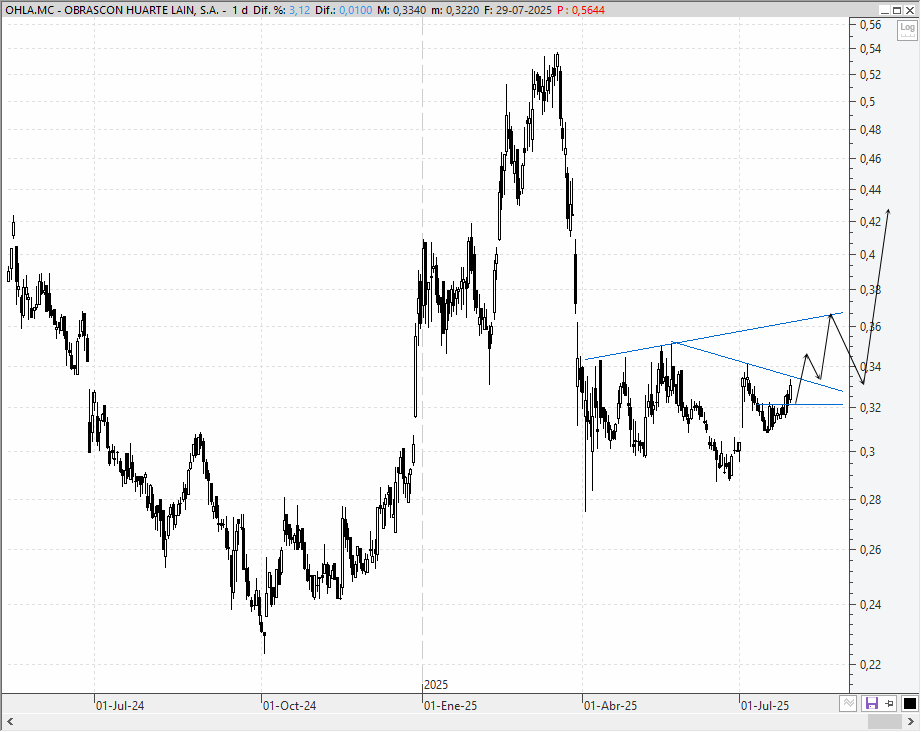Close the OHLA.MC chart window
This screenshot has height=732, width=921.
pyautogui.click(x=910, y=10)
